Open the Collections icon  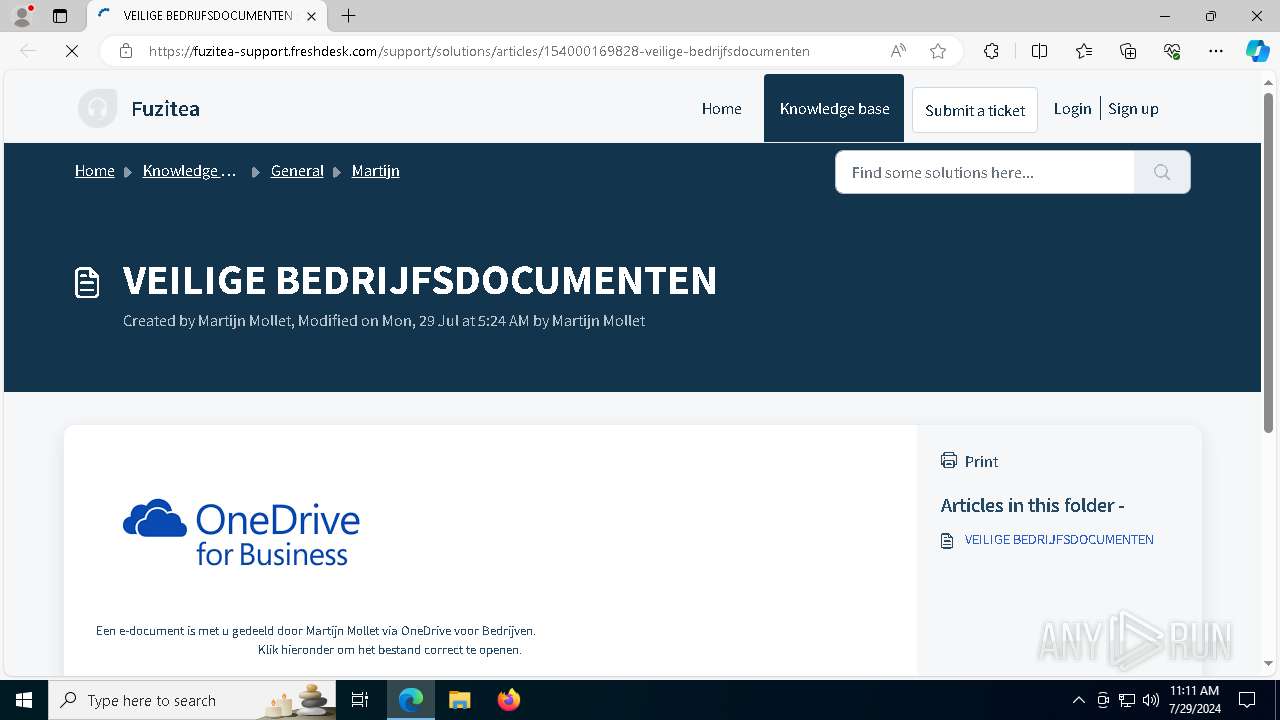tap(1128, 51)
